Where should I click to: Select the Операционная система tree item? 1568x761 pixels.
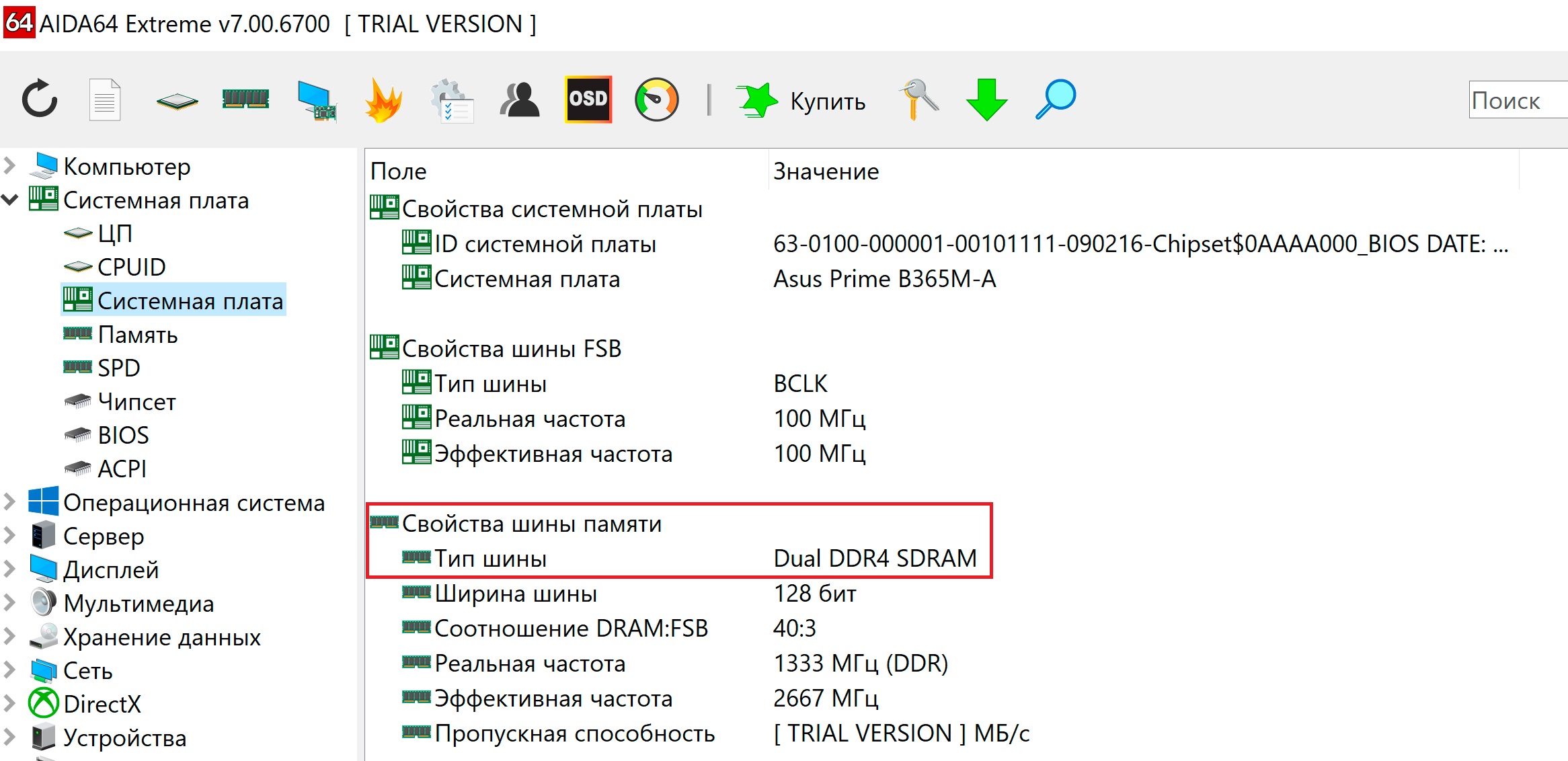(x=177, y=502)
